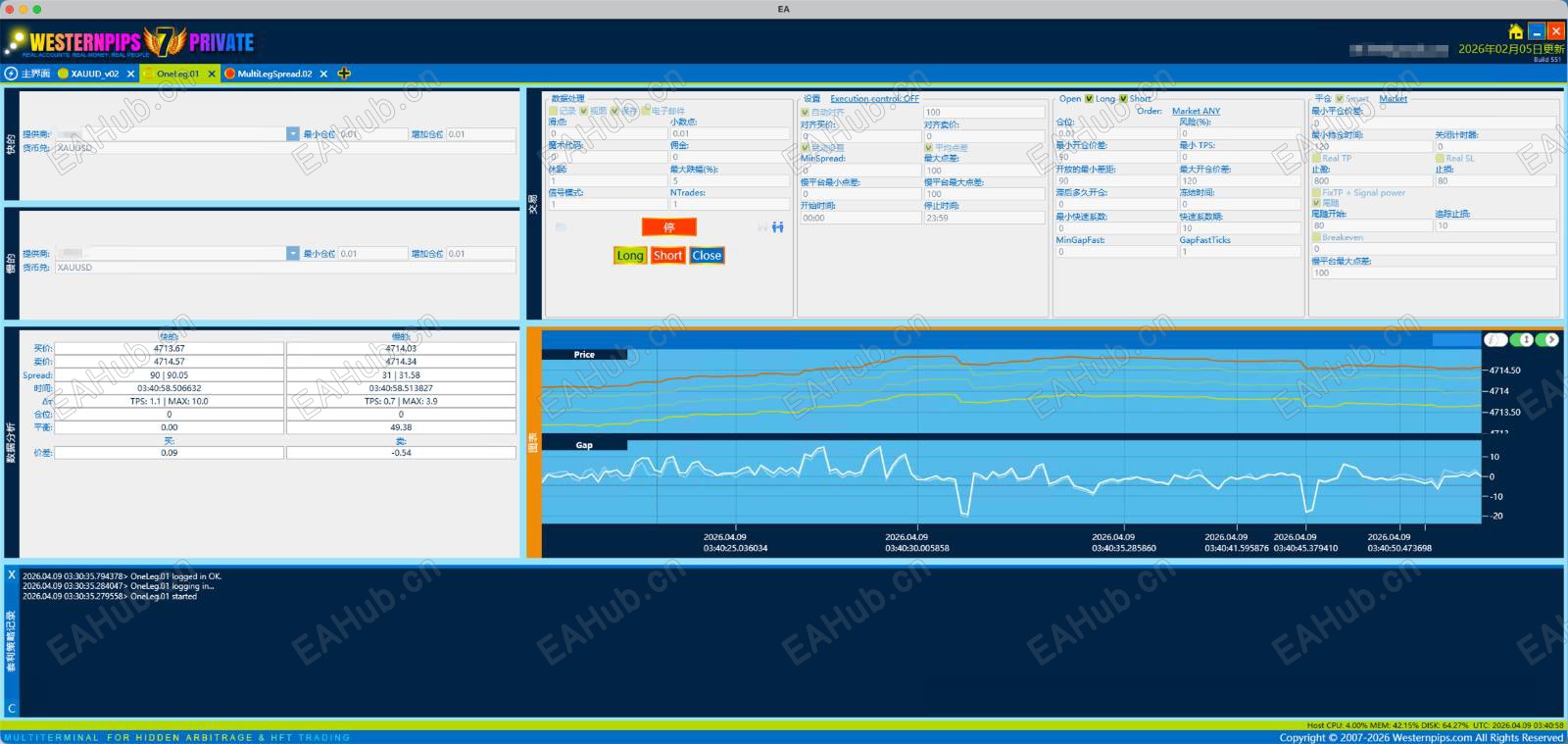Click the X icon atop the log panel
The image size is (1568, 744).
coord(12,574)
